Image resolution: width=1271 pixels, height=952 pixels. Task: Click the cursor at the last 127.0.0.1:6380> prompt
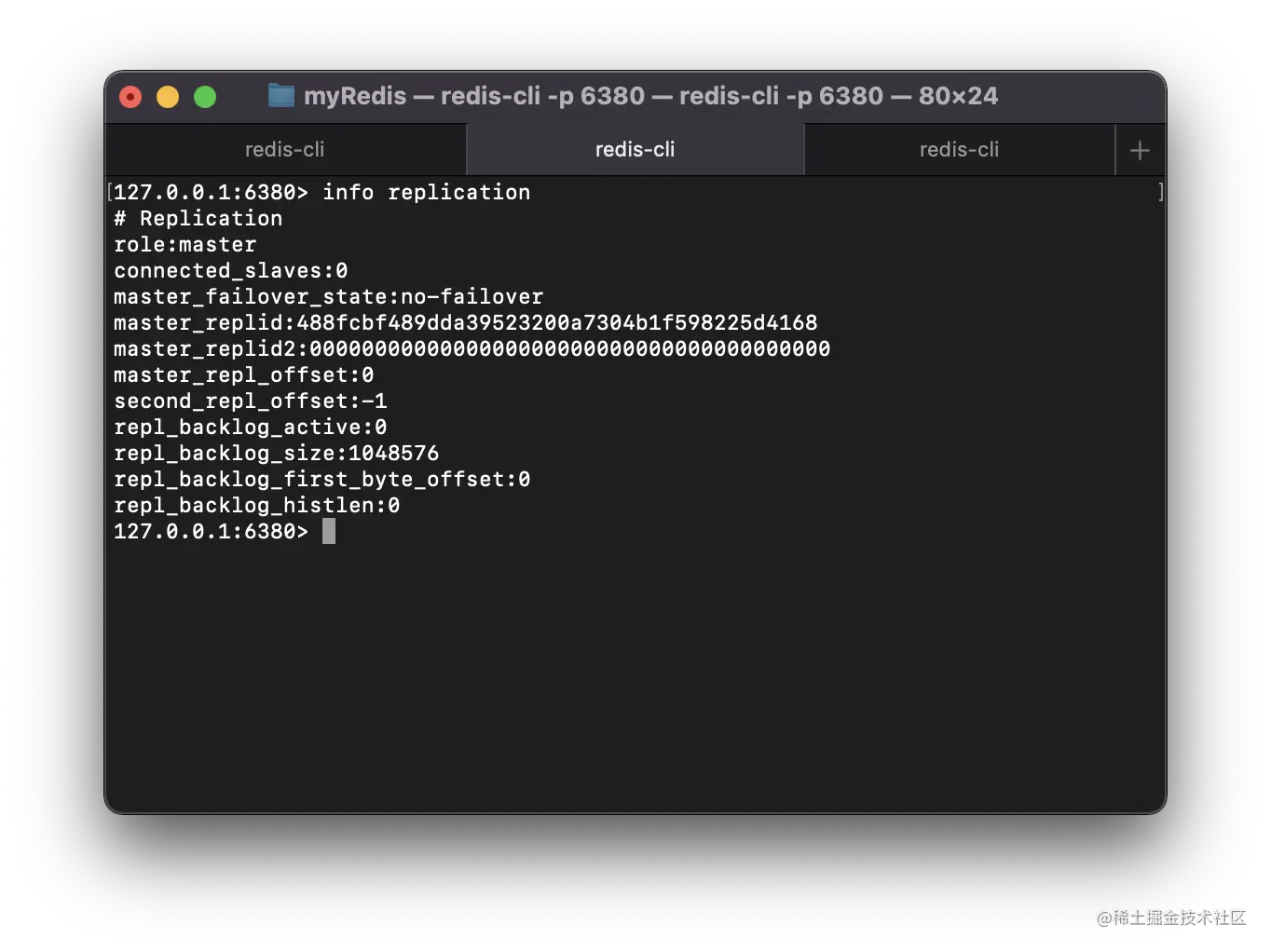tap(329, 531)
